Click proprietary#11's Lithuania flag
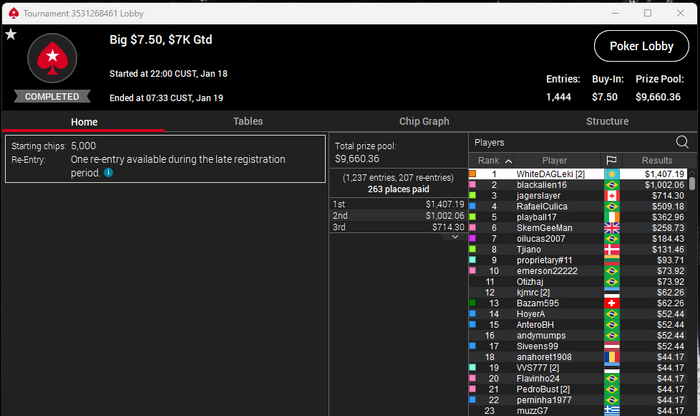The height and width of the screenshot is (416, 700). click(x=612, y=260)
